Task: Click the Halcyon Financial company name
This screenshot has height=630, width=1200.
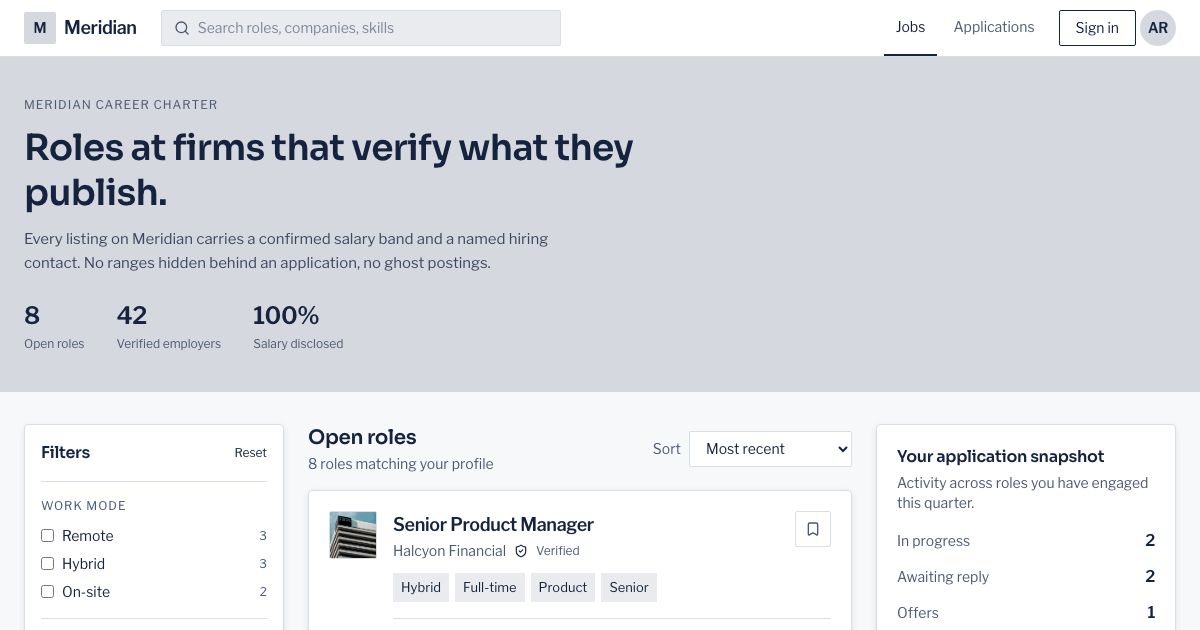Action: (x=449, y=551)
